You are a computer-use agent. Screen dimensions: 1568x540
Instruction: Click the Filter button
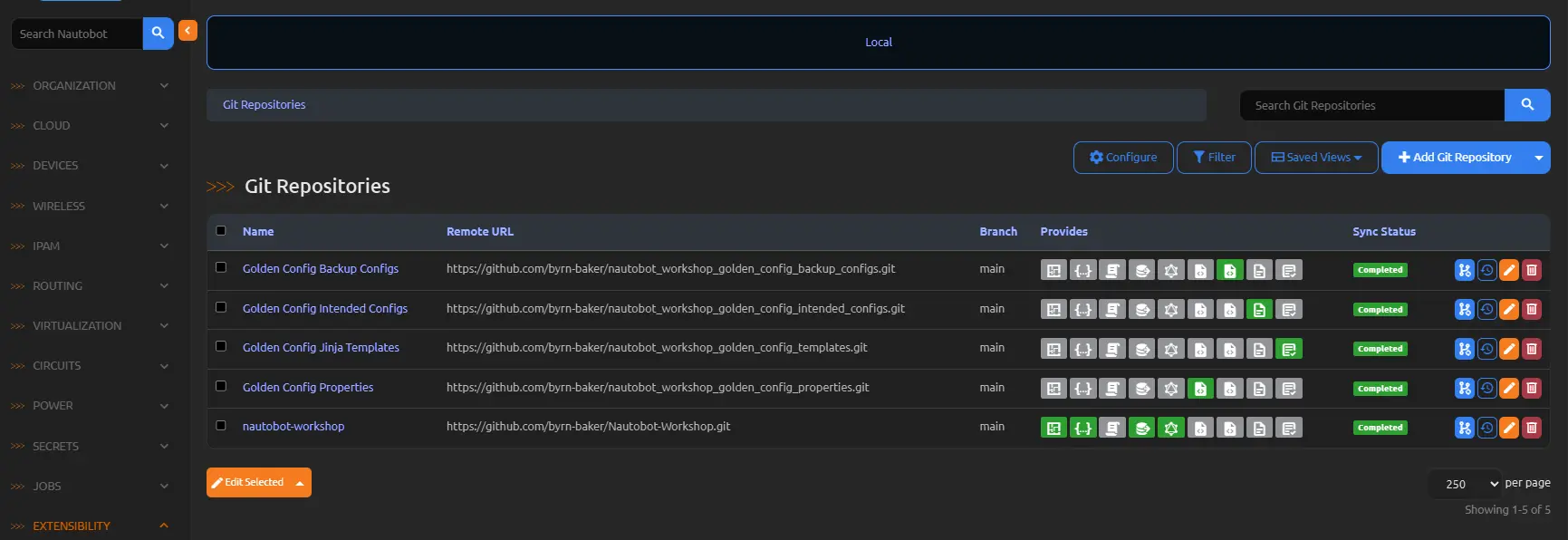tap(1214, 158)
